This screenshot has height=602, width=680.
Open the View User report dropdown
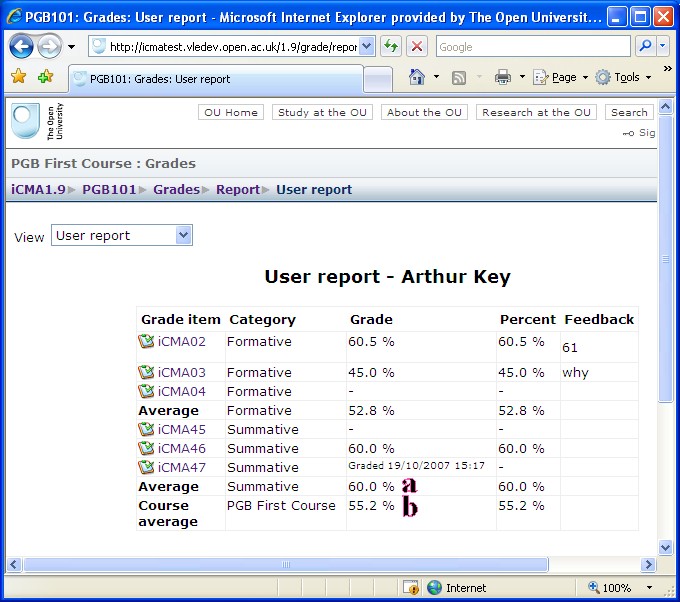(122, 235)
